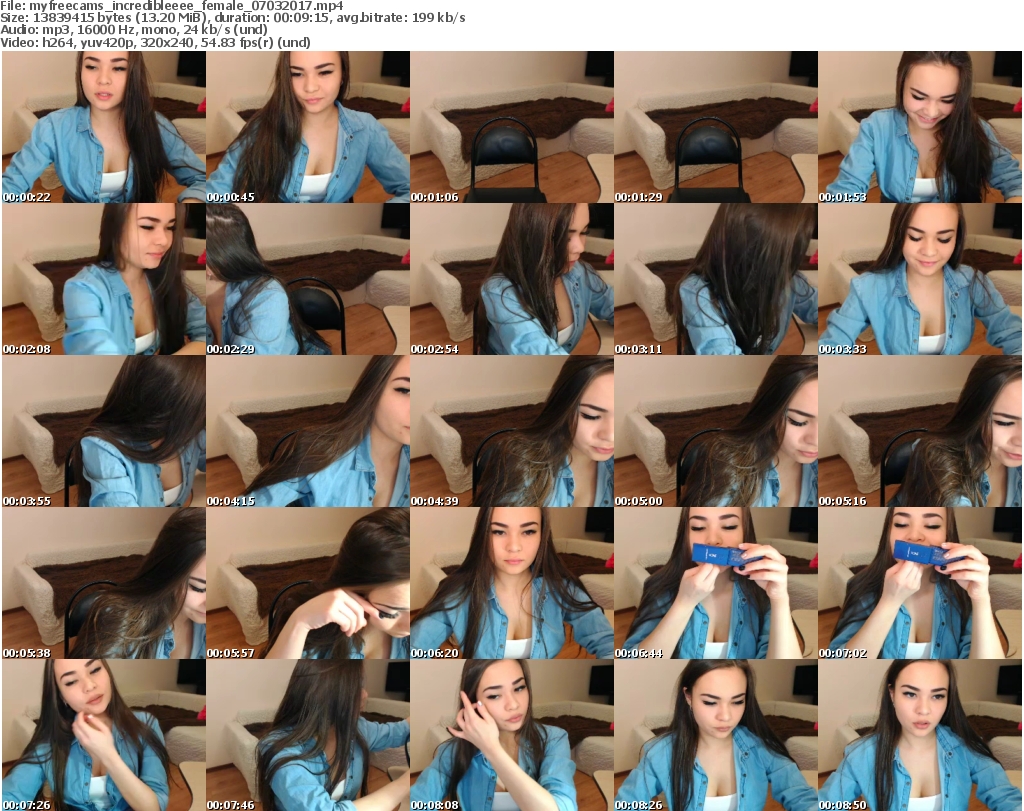The width and height of the screenshot is (1024, 811).
Task: Click the frame stamped 00:02:29
Action: pos(308,279)
